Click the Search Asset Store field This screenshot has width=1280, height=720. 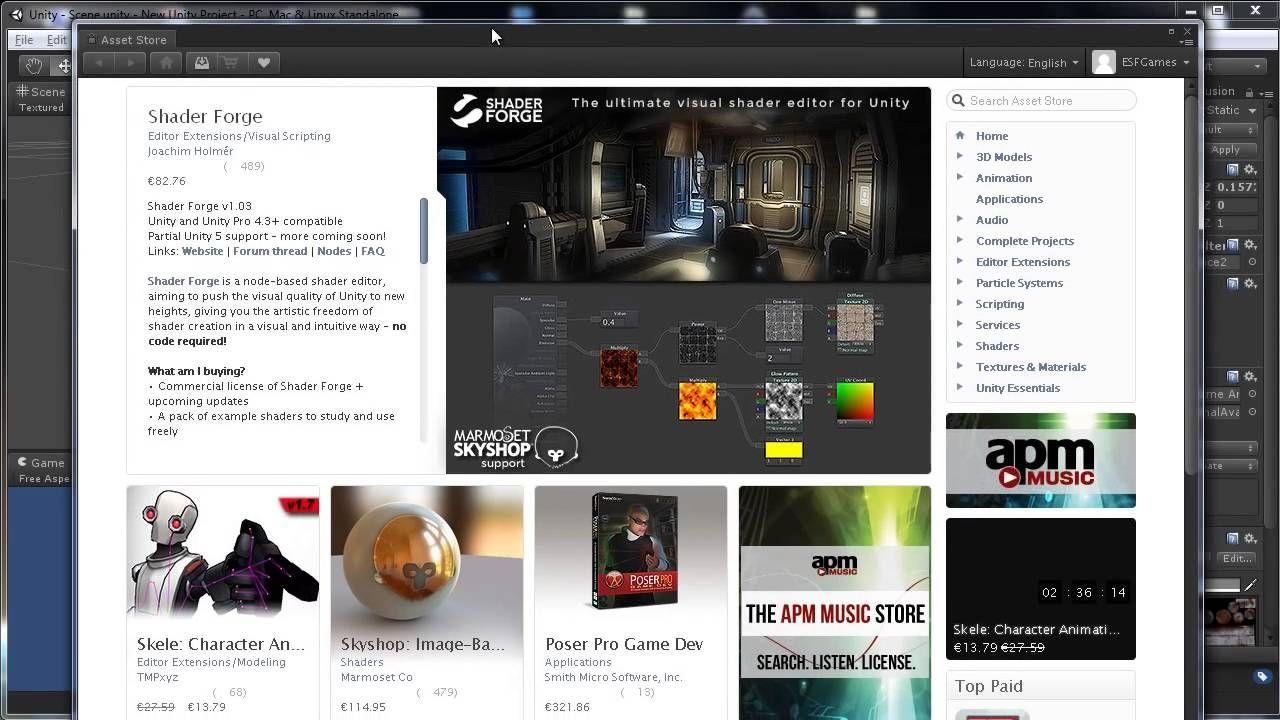1041,100
